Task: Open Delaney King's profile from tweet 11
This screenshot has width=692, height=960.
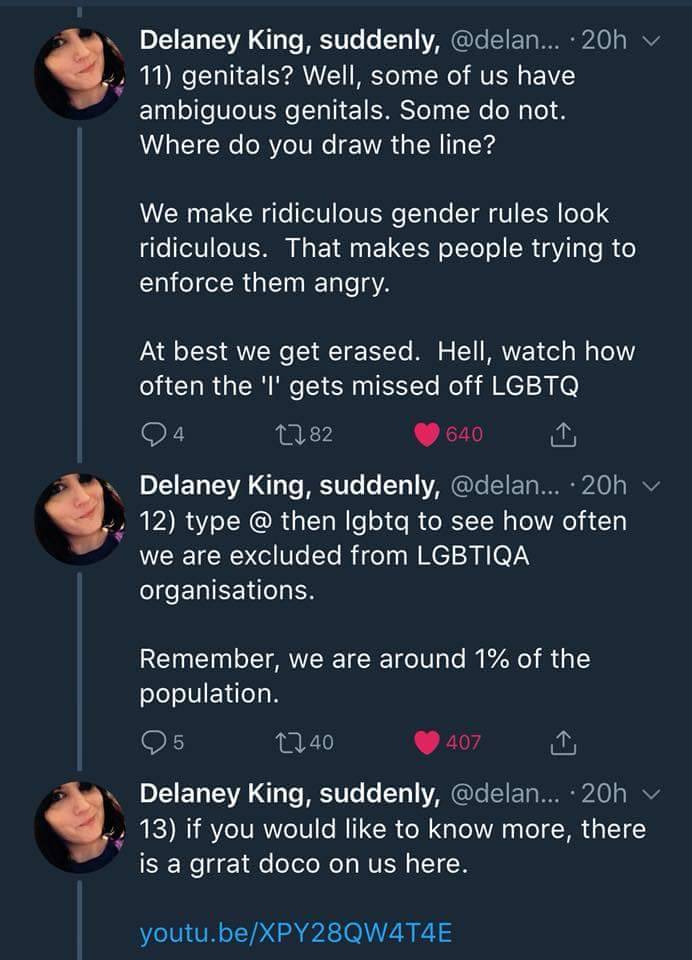Action: coord(288,40)
